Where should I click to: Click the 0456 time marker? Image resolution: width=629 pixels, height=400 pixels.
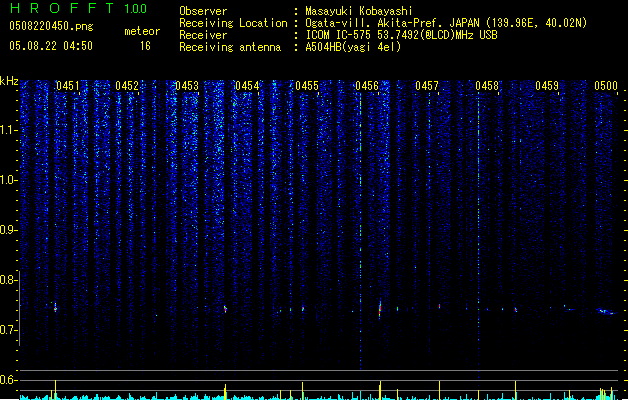click(x=367, y=86)
